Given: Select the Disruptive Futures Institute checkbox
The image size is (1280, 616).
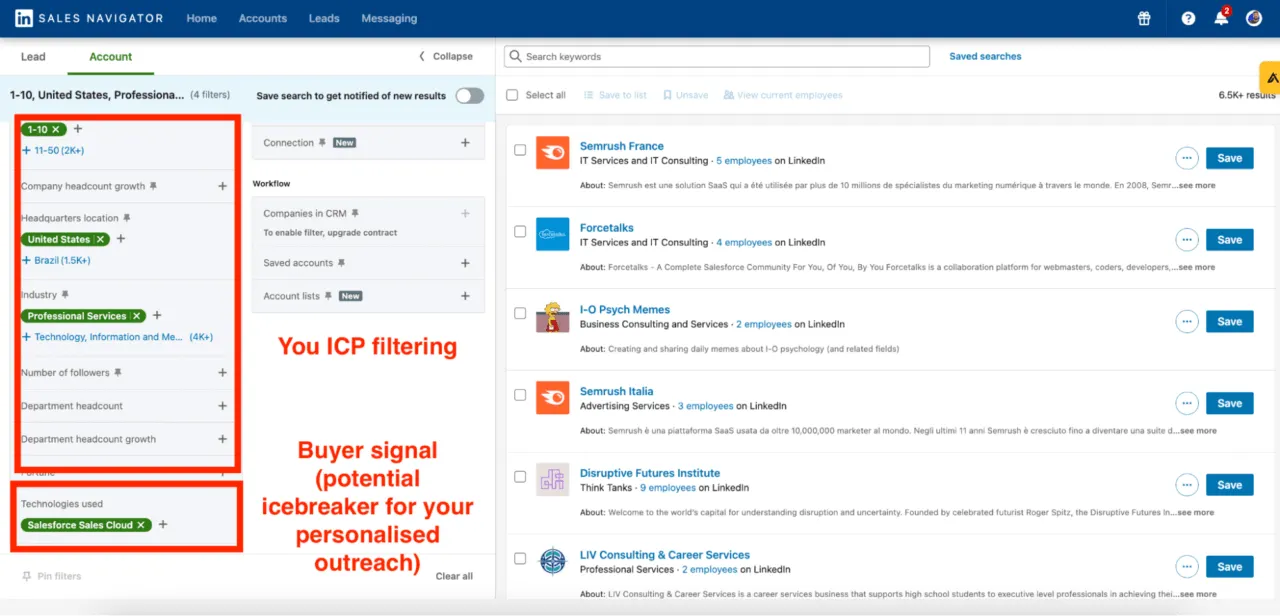Looking at the screenshot, I should click(x=520, y=477).
